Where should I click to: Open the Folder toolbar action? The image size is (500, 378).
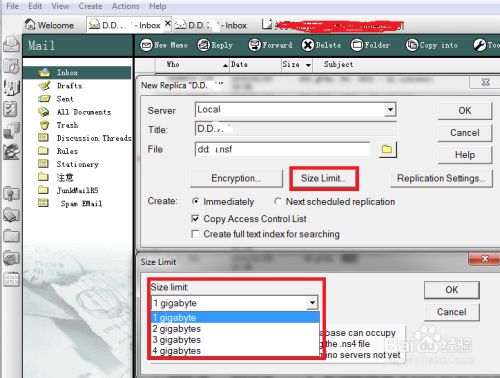tap(370, 45)
